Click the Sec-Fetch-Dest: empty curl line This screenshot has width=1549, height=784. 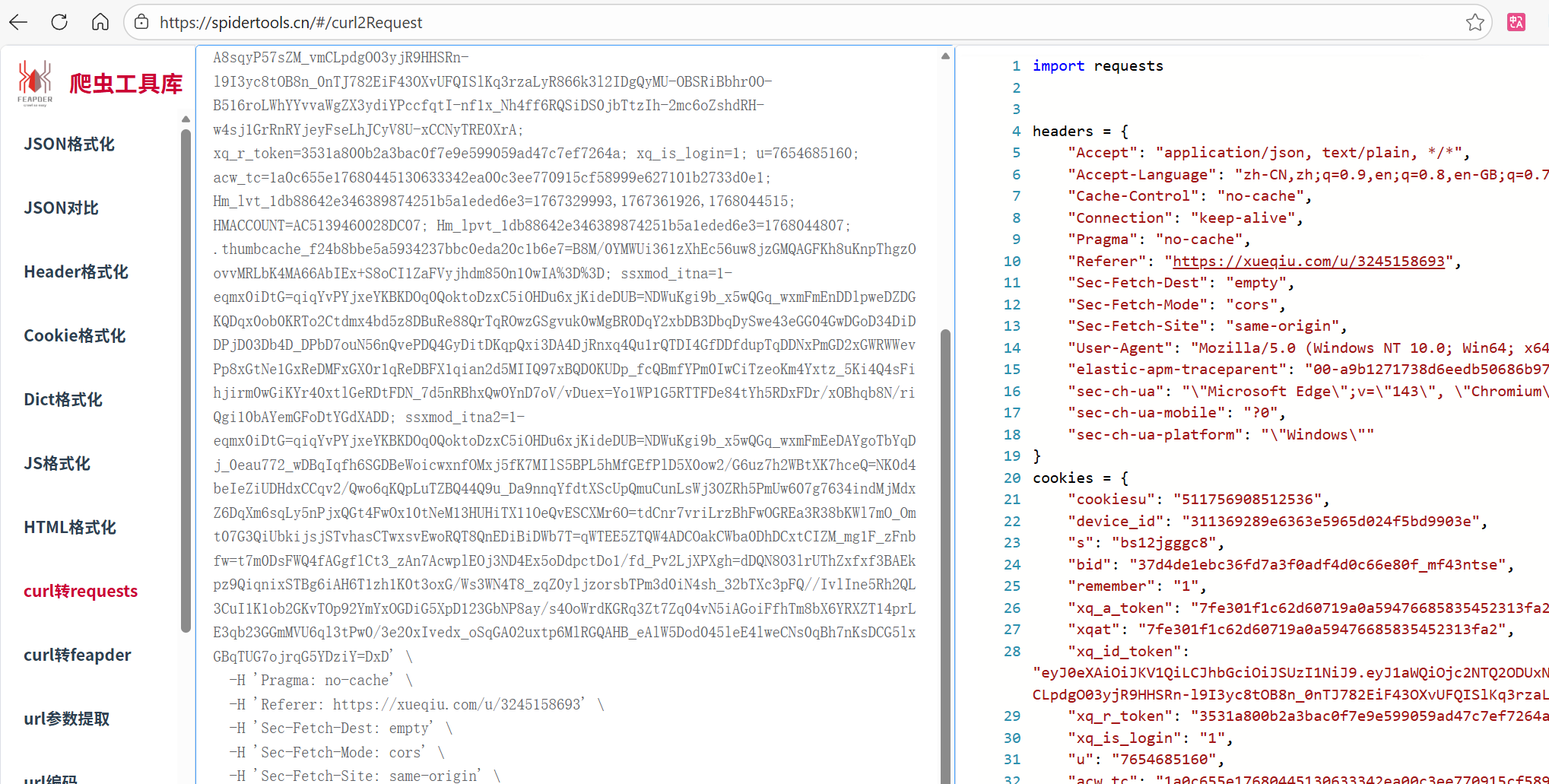(x=341, y=728)
